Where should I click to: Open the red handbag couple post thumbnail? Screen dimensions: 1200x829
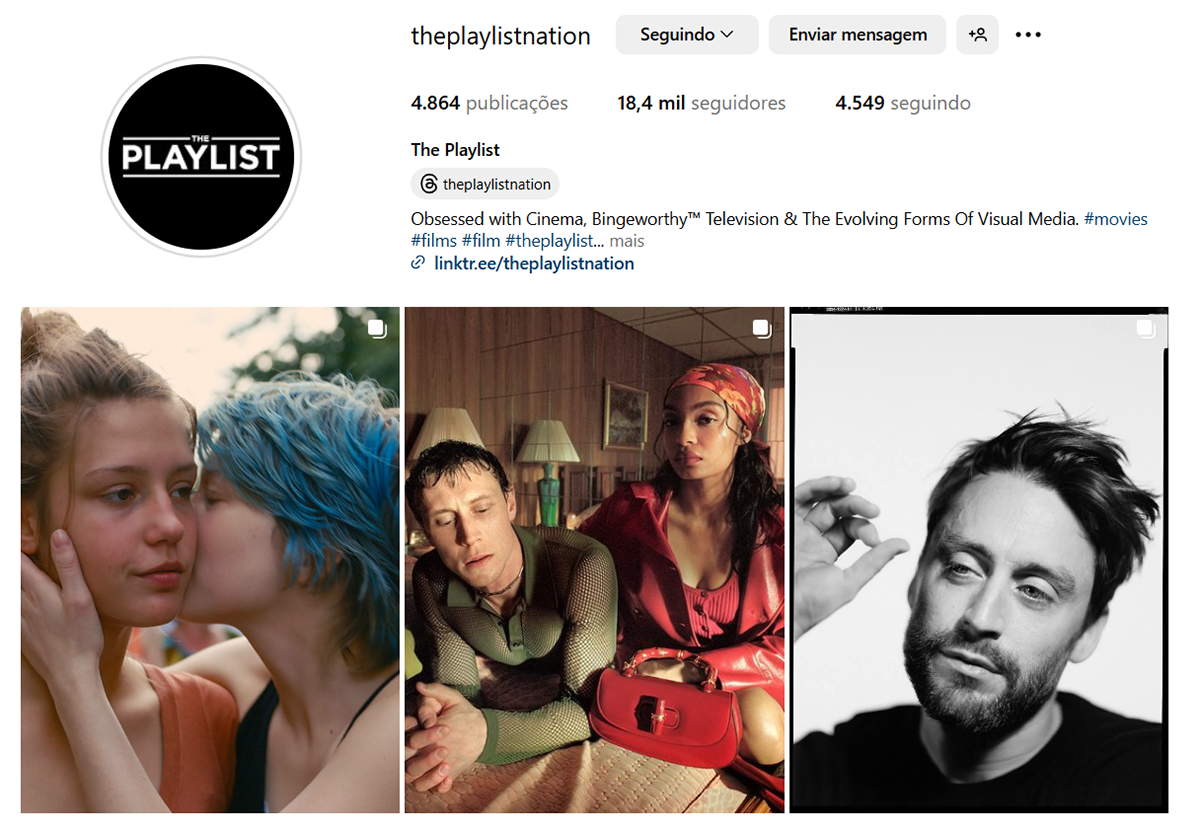(x=595, y=560)
